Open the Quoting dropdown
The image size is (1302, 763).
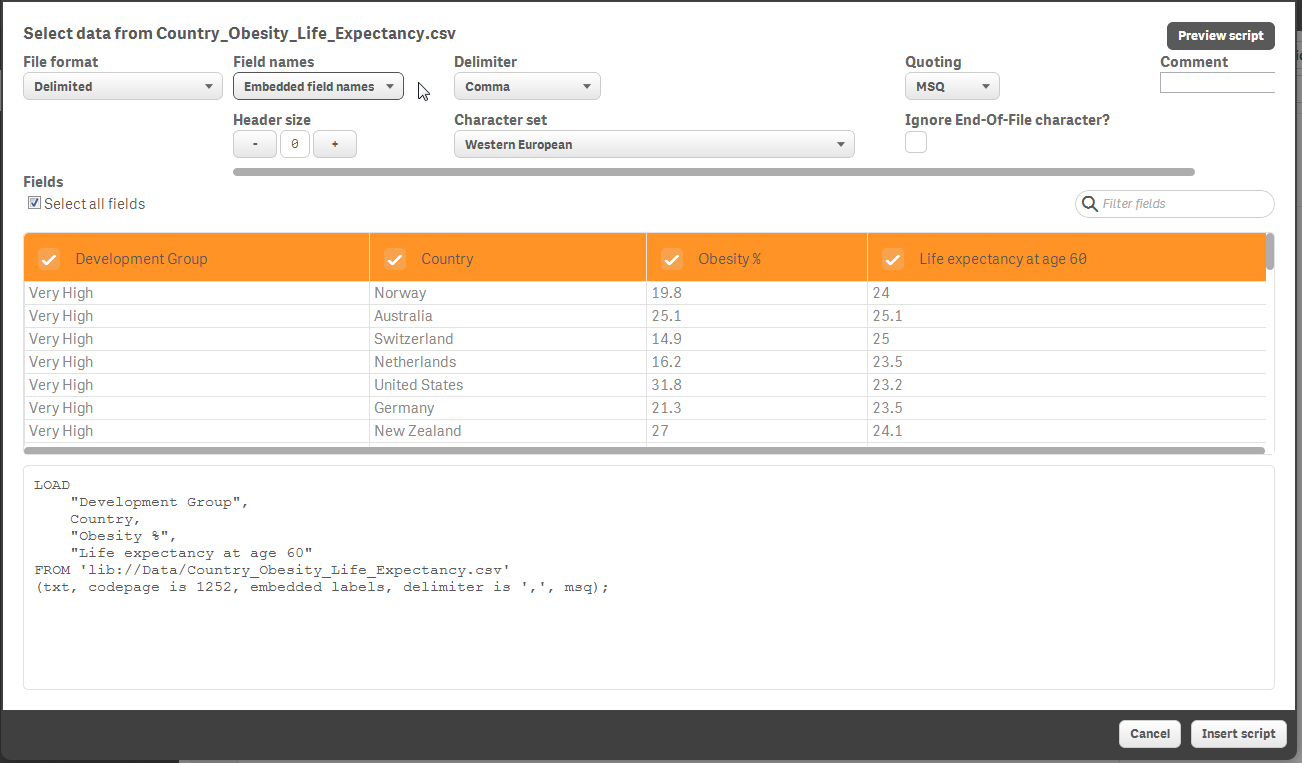tap(951, 86)
